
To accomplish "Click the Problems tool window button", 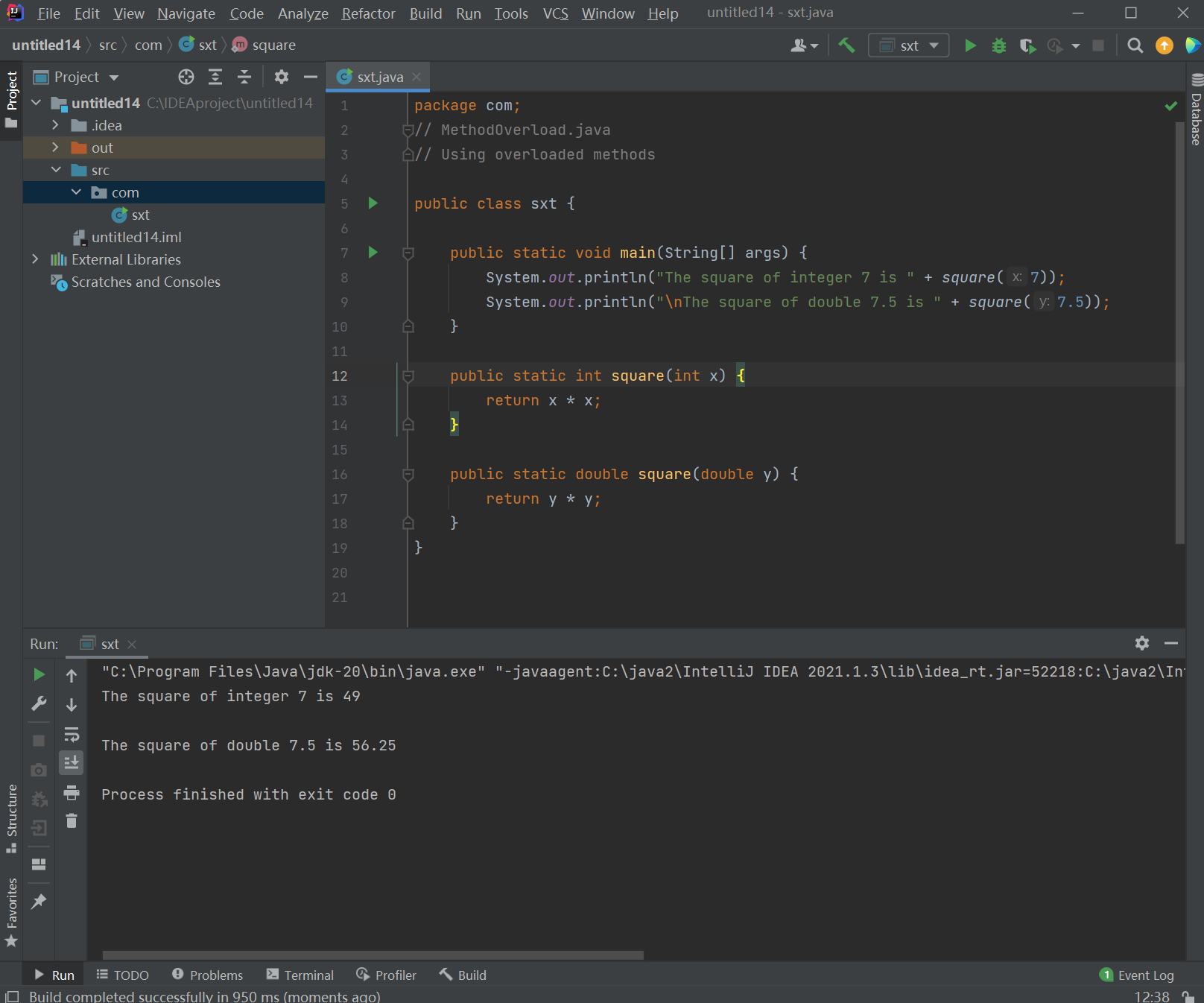I will pyautogui.click(x=207, y=975).
